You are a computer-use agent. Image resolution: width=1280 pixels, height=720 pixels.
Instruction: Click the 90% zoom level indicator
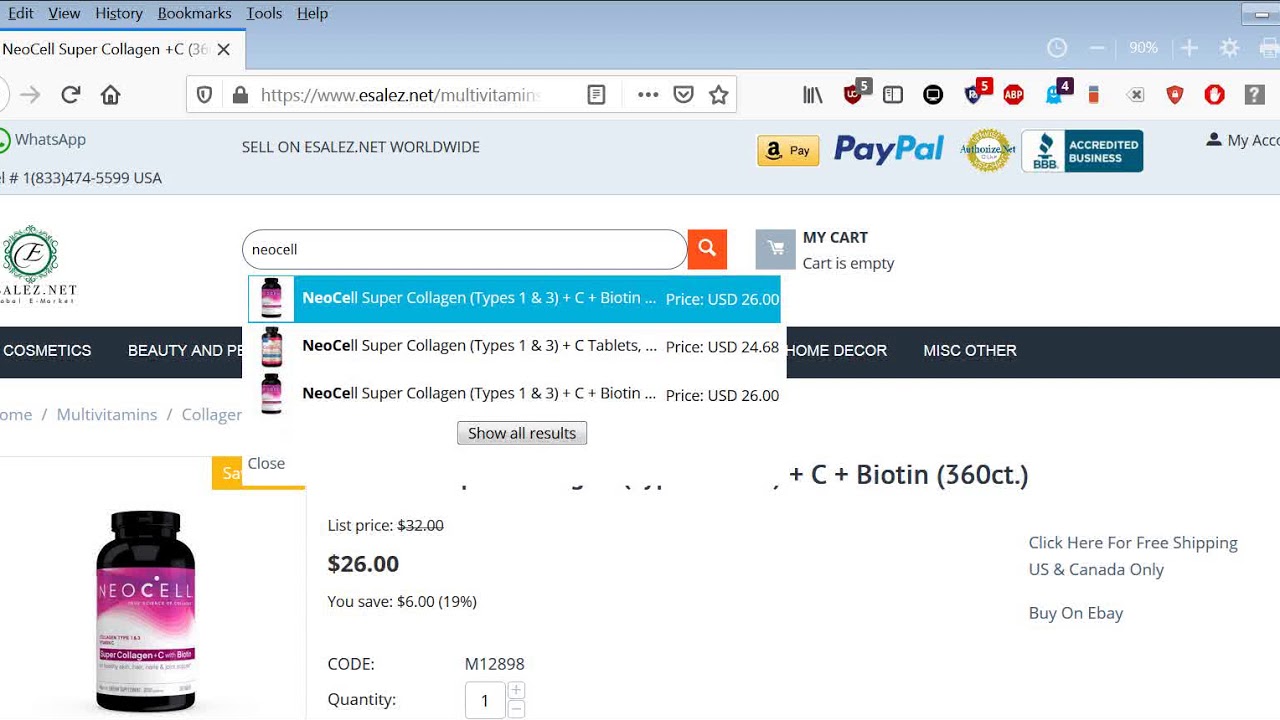click(1143, 48)
